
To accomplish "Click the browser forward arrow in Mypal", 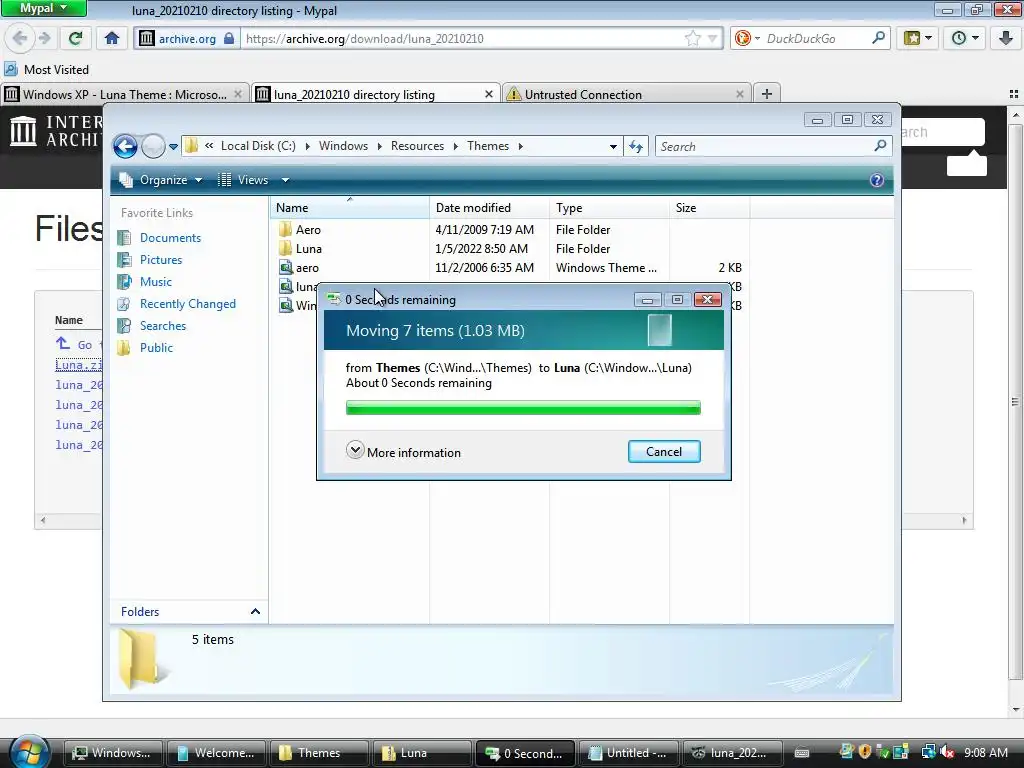I will (44, 39).
